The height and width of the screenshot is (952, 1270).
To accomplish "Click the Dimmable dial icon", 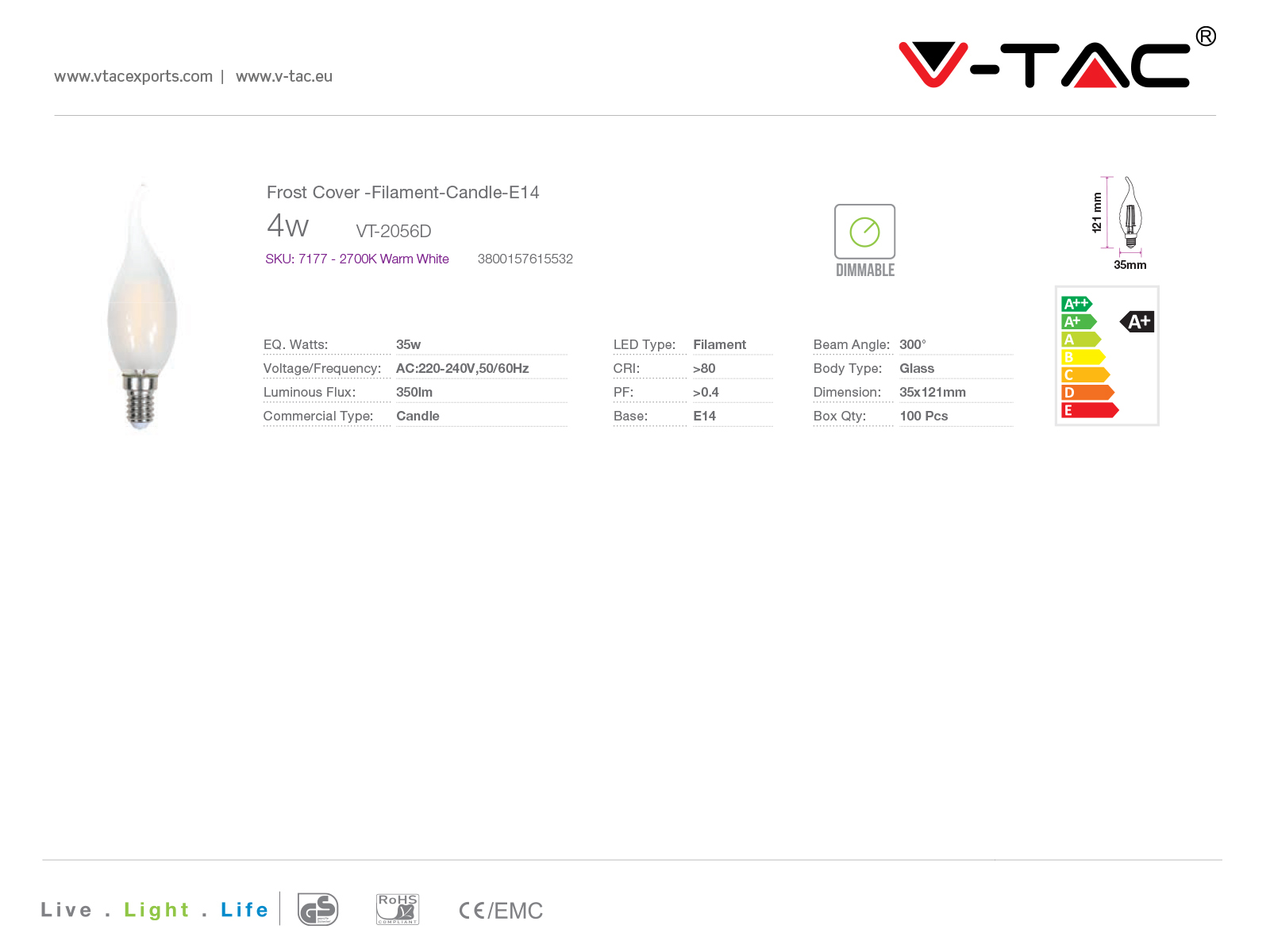I will click(864, 232).
